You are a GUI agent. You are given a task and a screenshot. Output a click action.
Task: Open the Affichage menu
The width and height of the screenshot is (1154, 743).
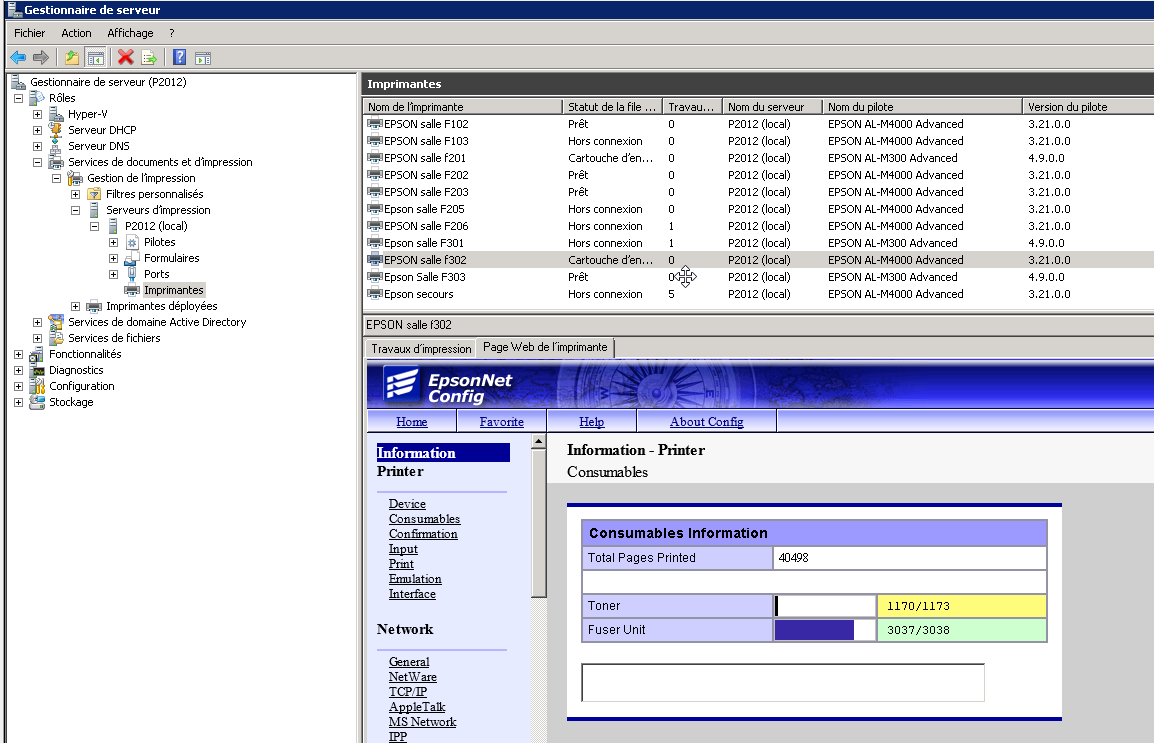130,33
